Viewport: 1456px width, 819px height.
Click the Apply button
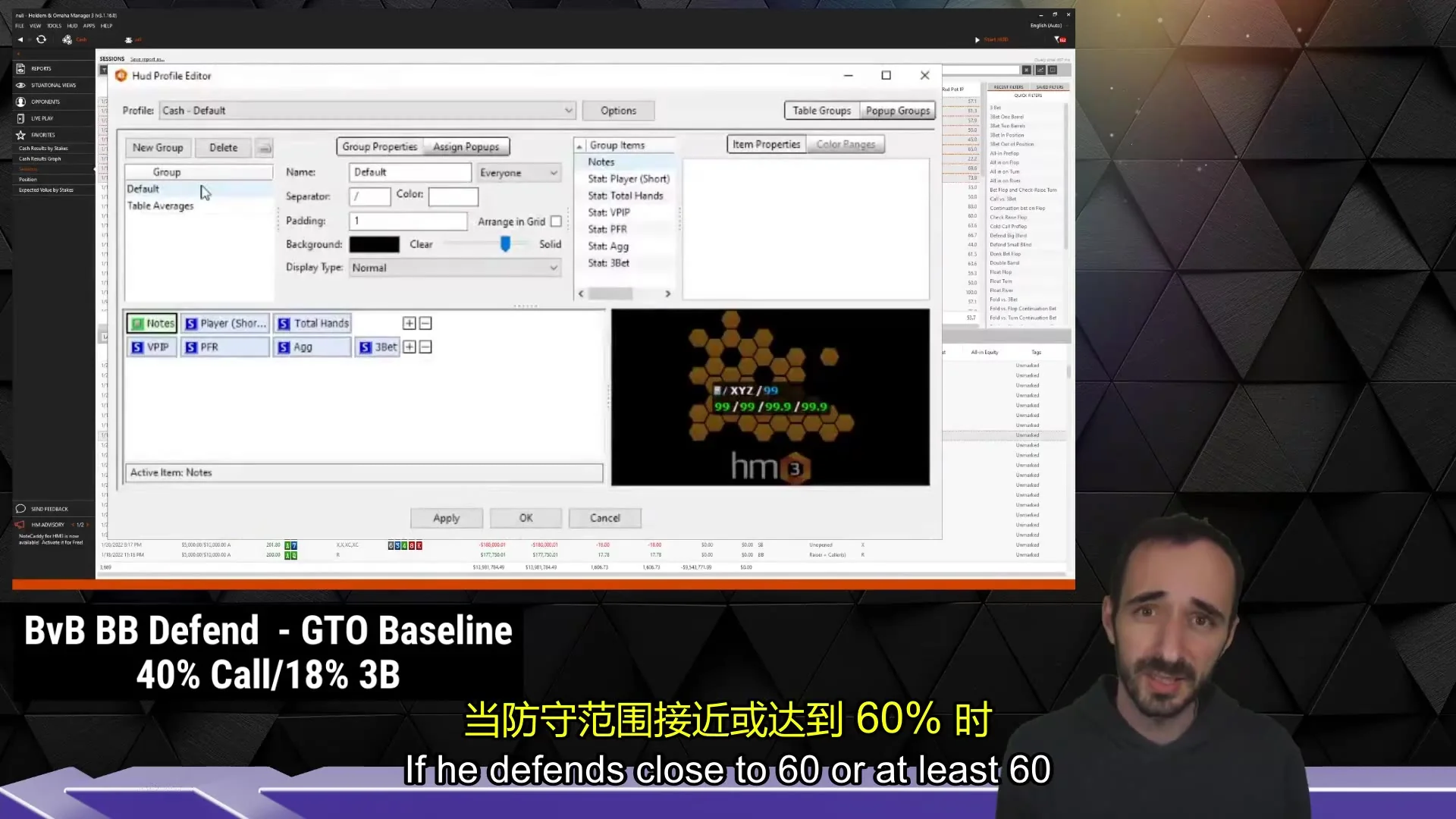point(447,519)
